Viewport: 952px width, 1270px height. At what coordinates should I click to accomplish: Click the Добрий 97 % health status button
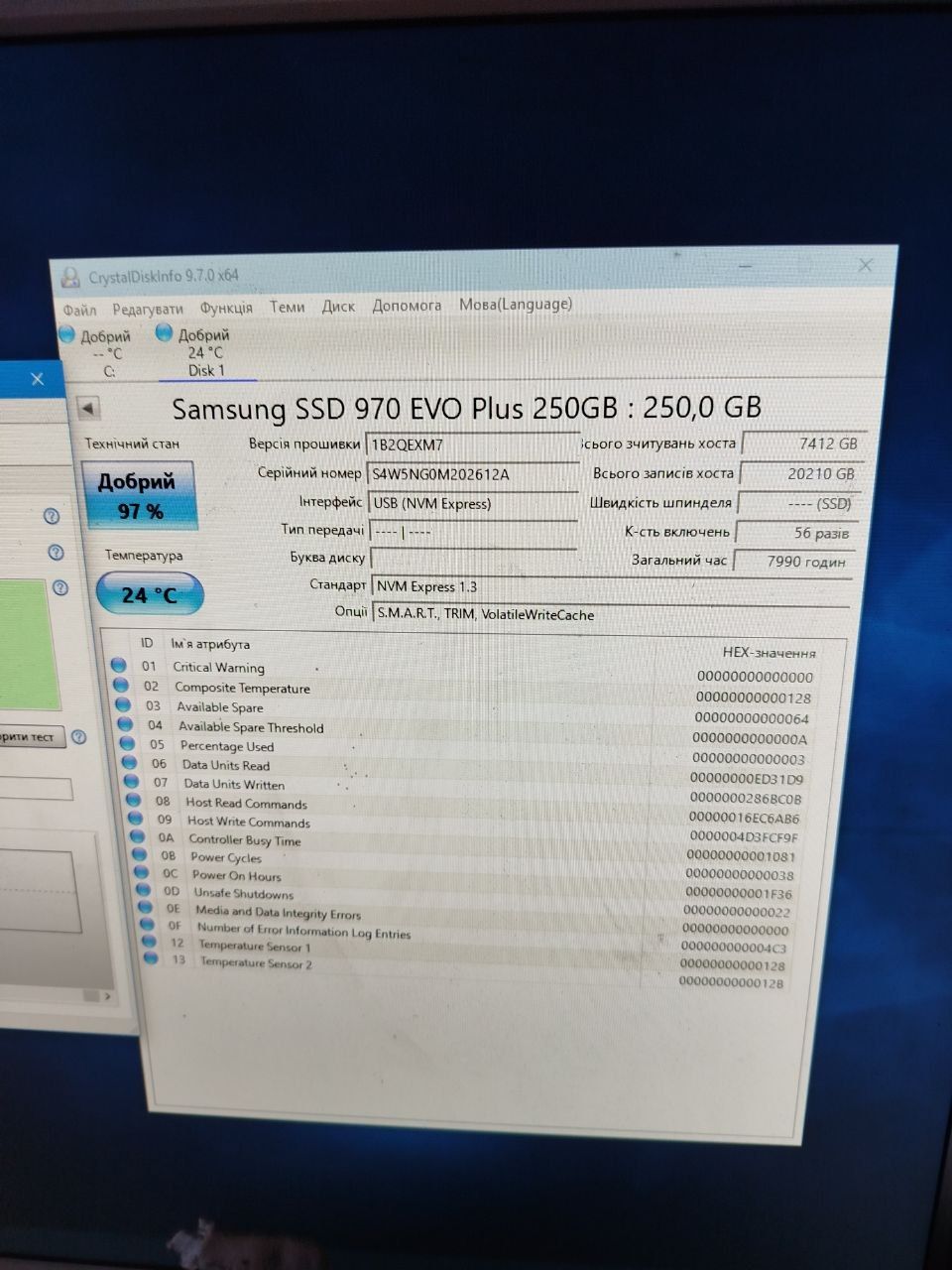139,496
